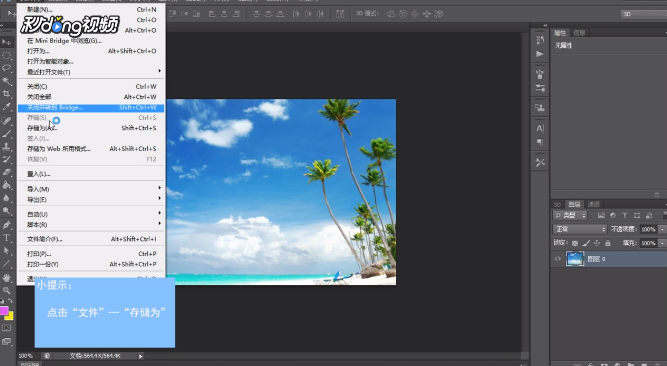Image resolution: width=667 pixels, height=366 pixels.
Task: Select the Eyedropper tool
Action: tap(6, 106)
